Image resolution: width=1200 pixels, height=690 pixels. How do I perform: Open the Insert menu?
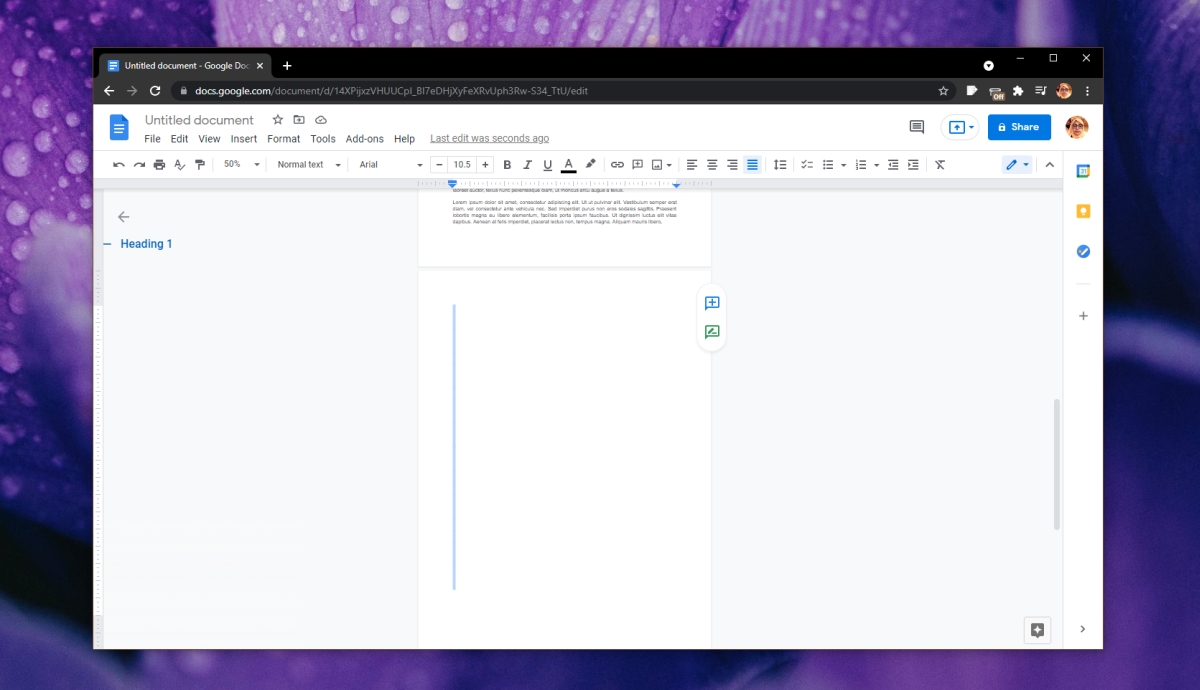click(x=244, y=139)
